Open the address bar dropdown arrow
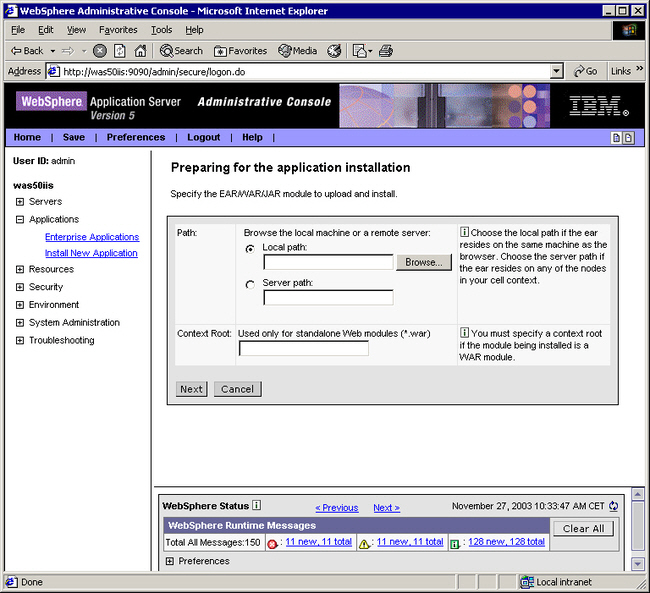Viewport: 650px width, 593px height. 557,71
